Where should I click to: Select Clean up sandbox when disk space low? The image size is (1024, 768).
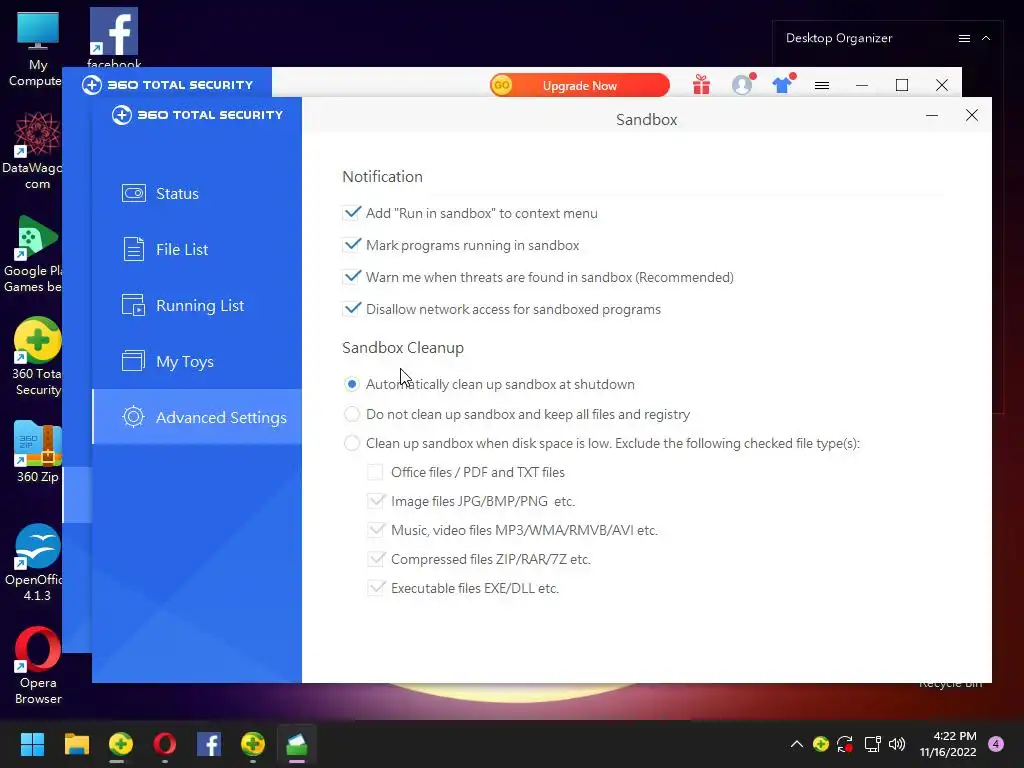[x=351, y=443]
